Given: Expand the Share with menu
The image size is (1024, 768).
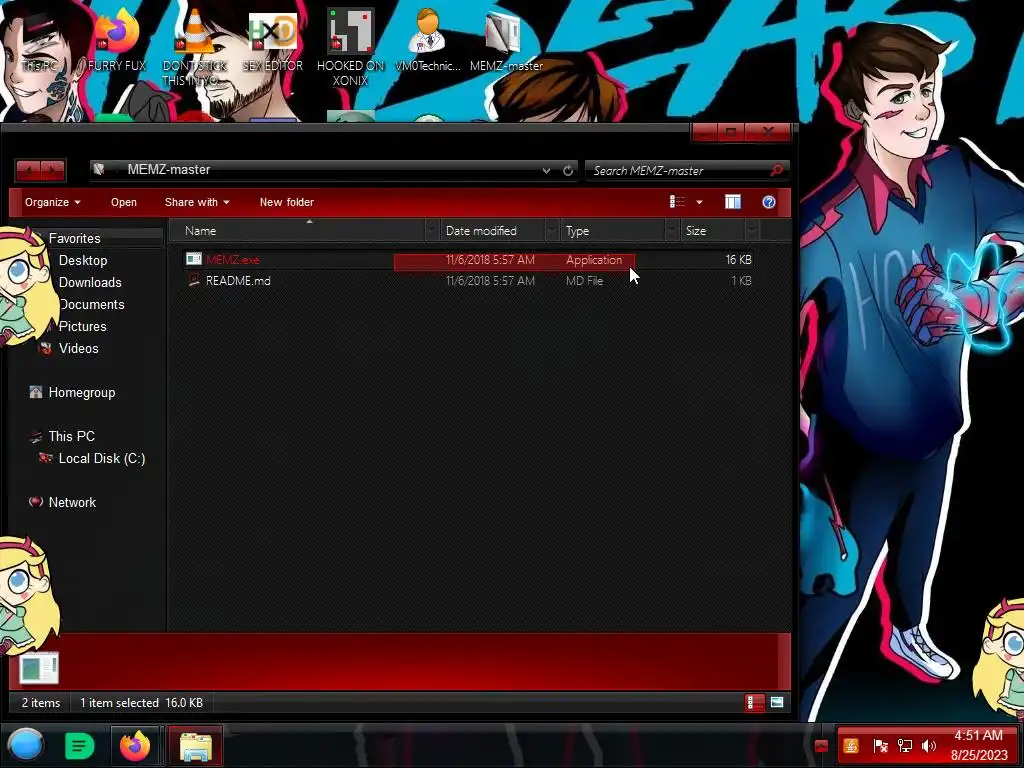Looking at the screenshot, I should point(197,202).
